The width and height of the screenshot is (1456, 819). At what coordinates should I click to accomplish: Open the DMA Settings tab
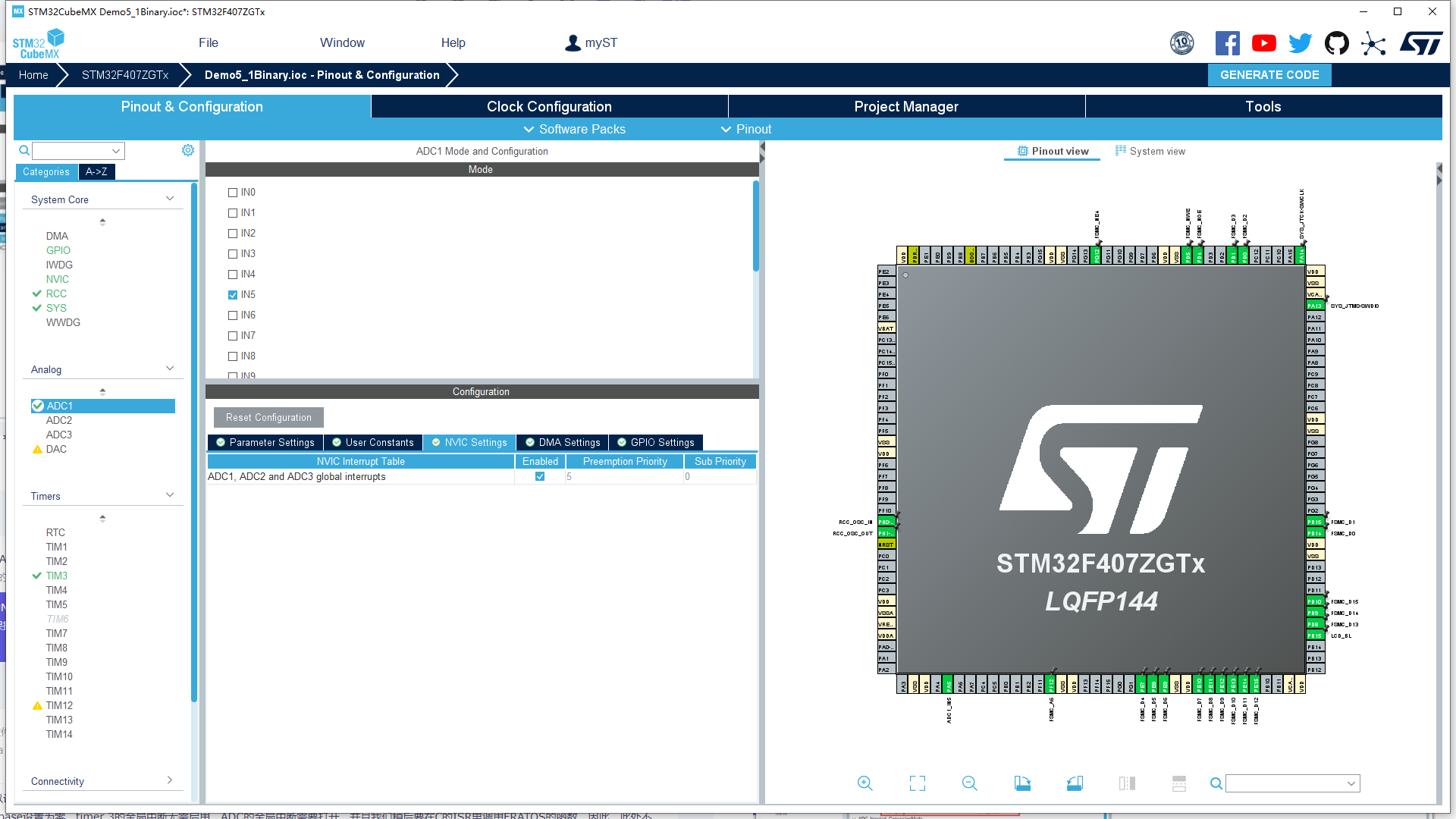click(x=563, y=442)
